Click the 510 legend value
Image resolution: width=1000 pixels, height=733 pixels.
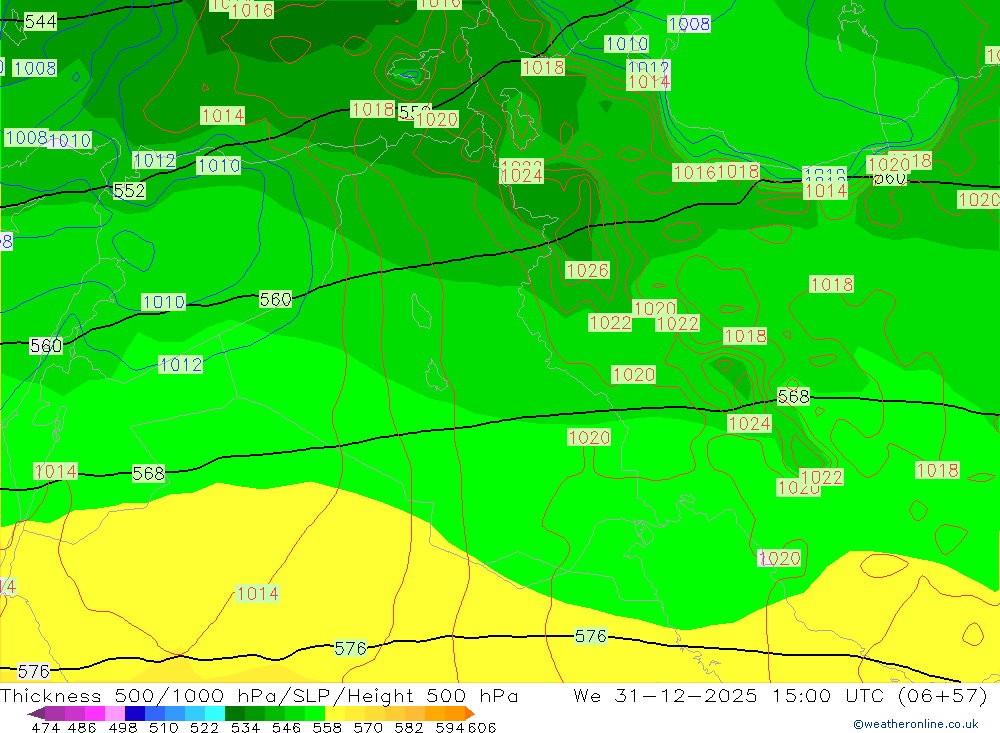click(x=163, y=727)
